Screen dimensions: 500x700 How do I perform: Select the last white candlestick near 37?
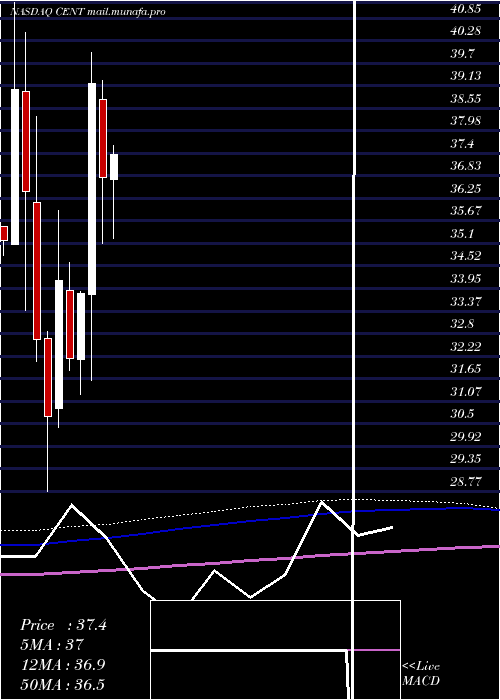(x=114, y=167)
